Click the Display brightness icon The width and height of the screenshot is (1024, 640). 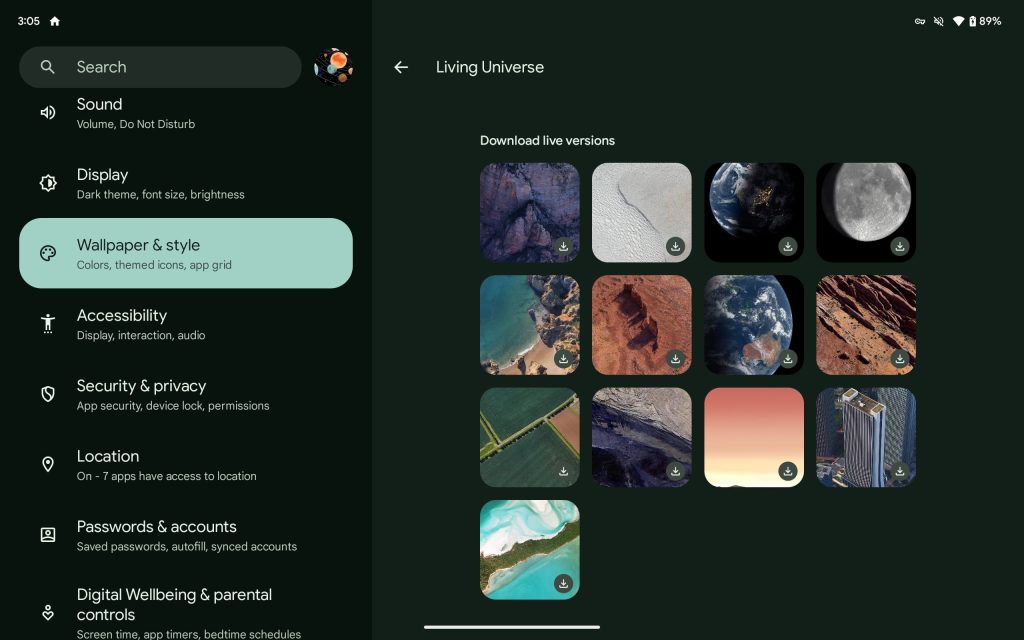pyautogui.click(x=48, y=183)
